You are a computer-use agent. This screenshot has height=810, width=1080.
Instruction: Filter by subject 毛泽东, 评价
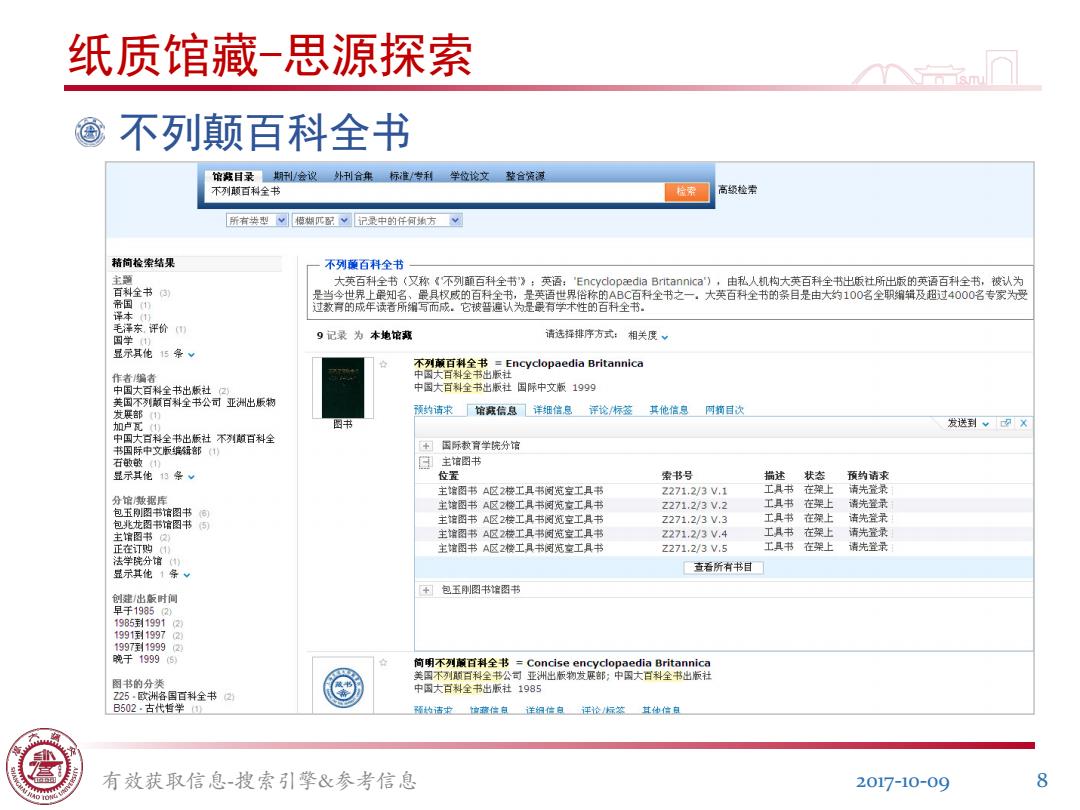point(149,329)
